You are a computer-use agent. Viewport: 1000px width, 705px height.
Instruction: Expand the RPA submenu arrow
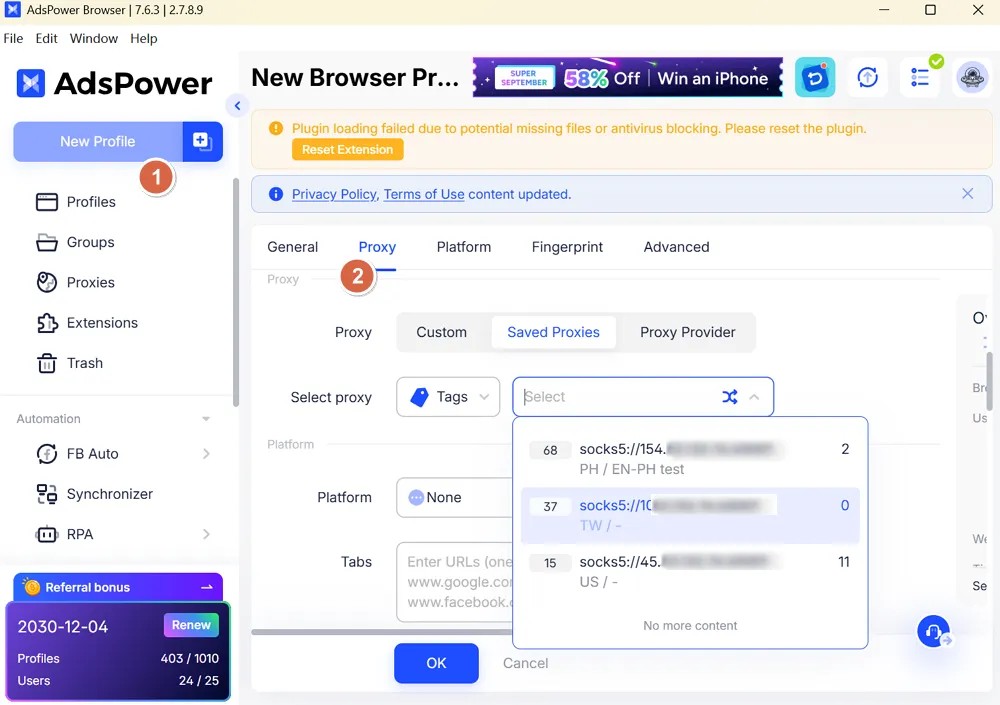(206, 534)
